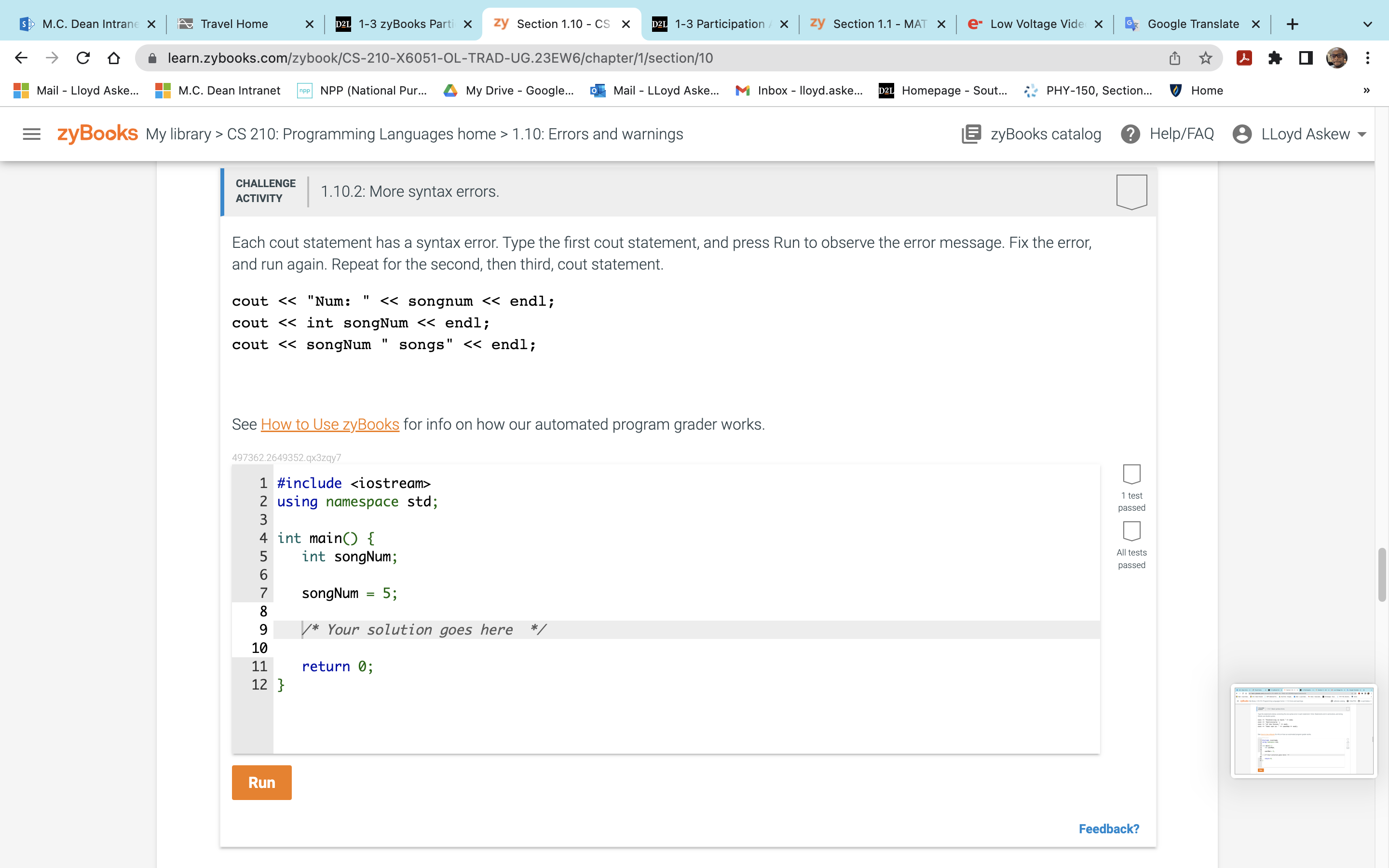Click the zyBooks catalog icon
This screenshot has height=868, width=1389.
tap(971, 135)
